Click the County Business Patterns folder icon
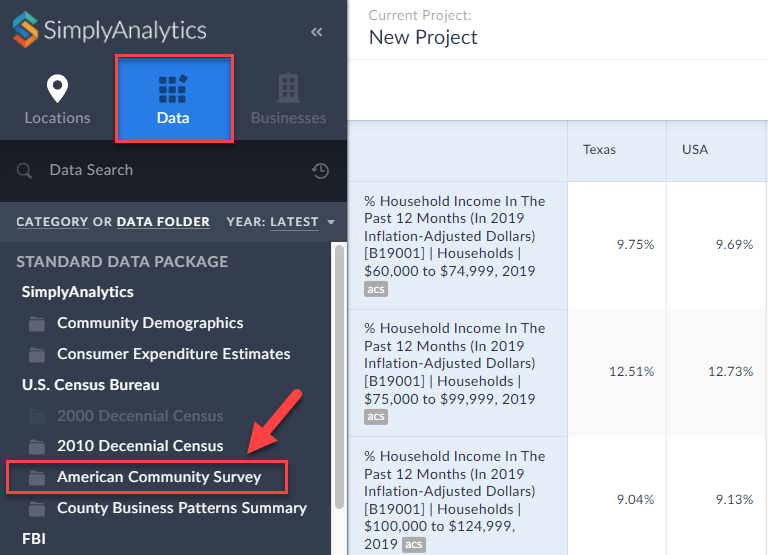The height and width of the screenshot is (555, 768). 37,509
